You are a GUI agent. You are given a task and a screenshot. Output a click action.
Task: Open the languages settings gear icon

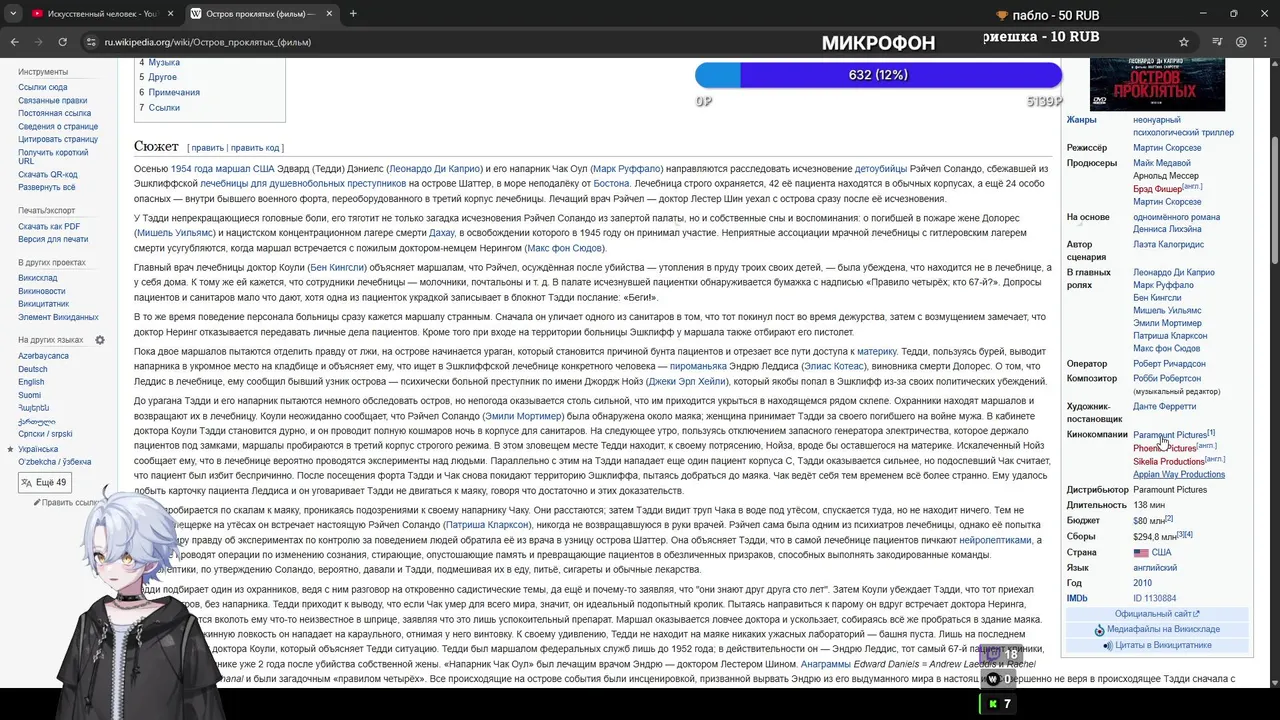100,340
